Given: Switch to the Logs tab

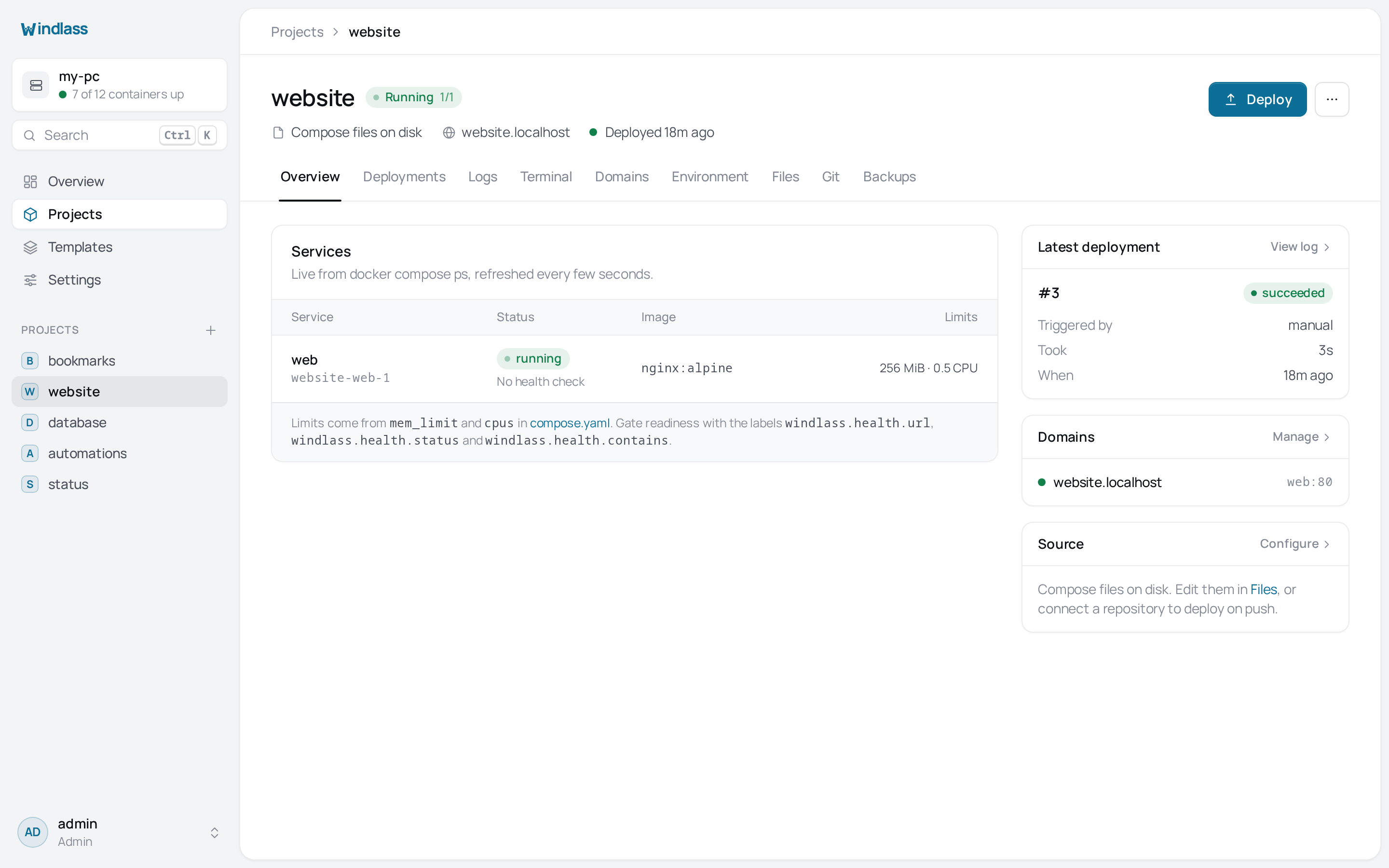Looking at the screenshot, I should click(483, 177).
